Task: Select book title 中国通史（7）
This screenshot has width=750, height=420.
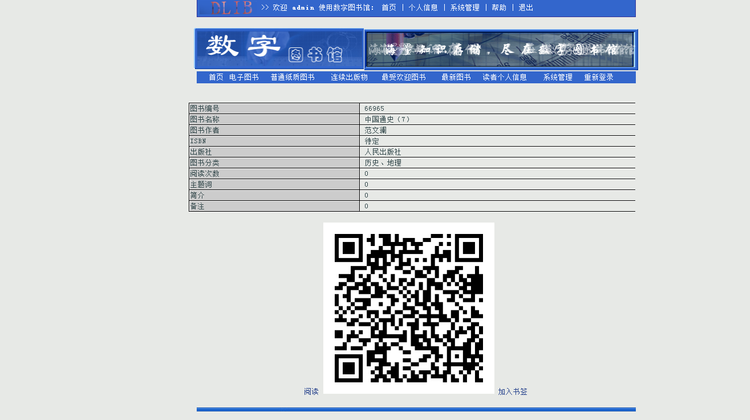Action: coord(387,119)
